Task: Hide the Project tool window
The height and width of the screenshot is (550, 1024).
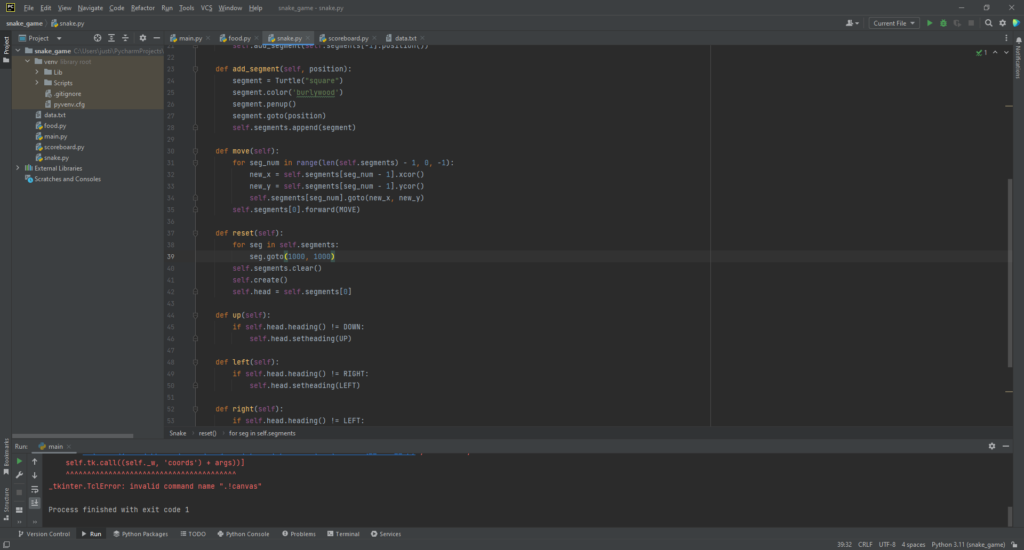Action: 157,38
